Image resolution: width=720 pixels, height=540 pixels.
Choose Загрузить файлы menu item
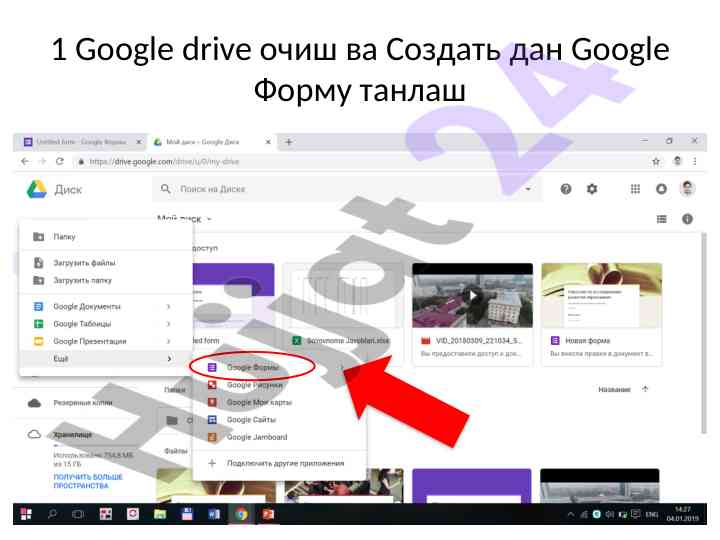click(x=105, y=263)
